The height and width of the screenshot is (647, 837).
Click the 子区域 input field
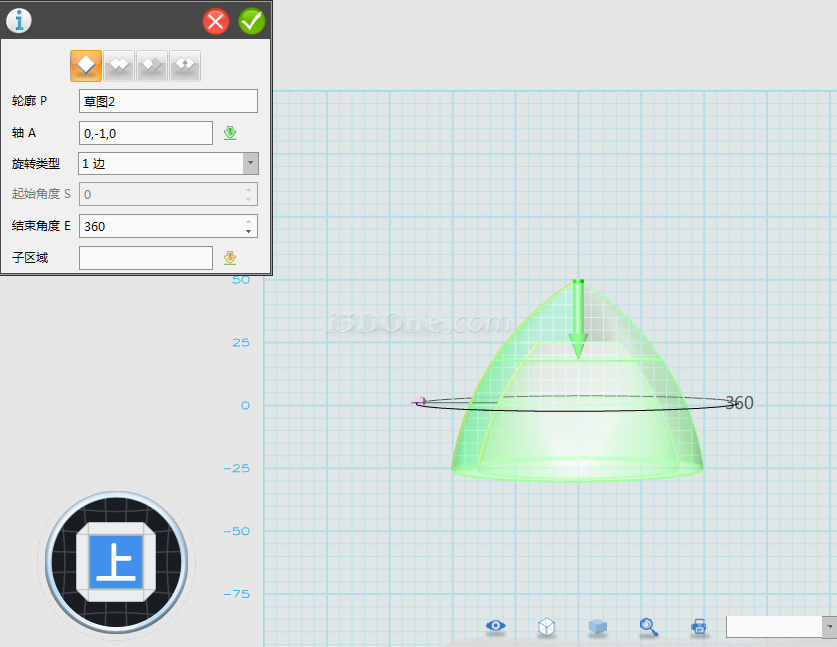(x=145, y=258)
